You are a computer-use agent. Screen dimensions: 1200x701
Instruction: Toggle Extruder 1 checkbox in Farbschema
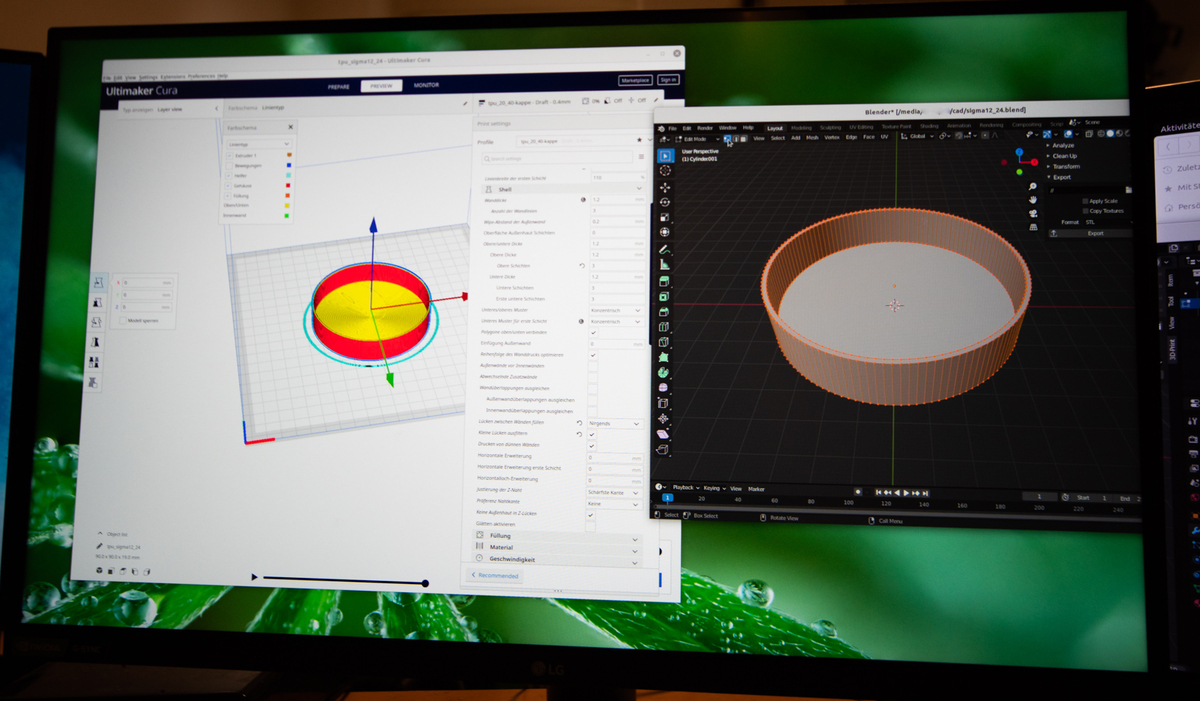tap(229, 156)
